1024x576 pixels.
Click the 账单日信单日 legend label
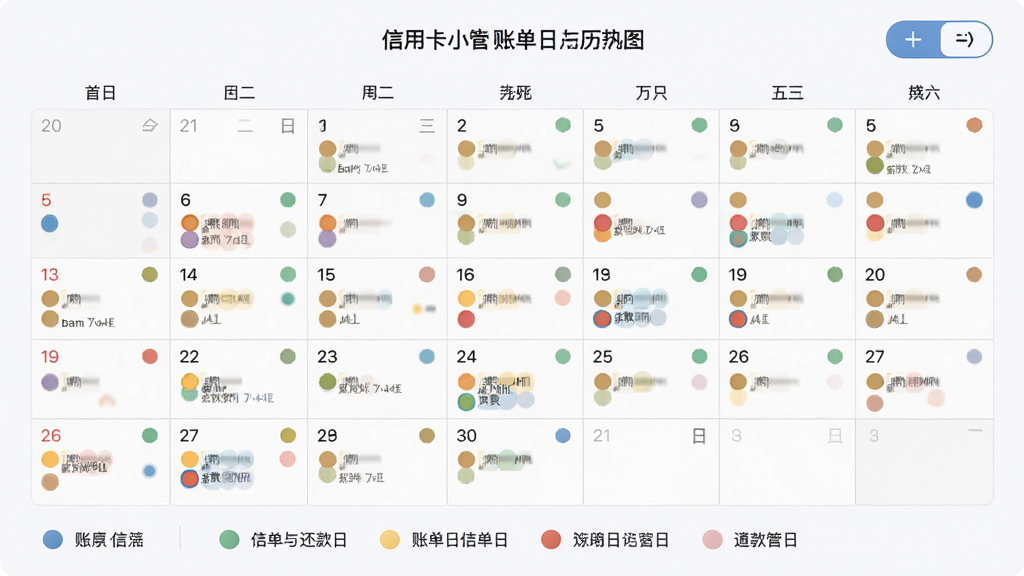(460, 540)
